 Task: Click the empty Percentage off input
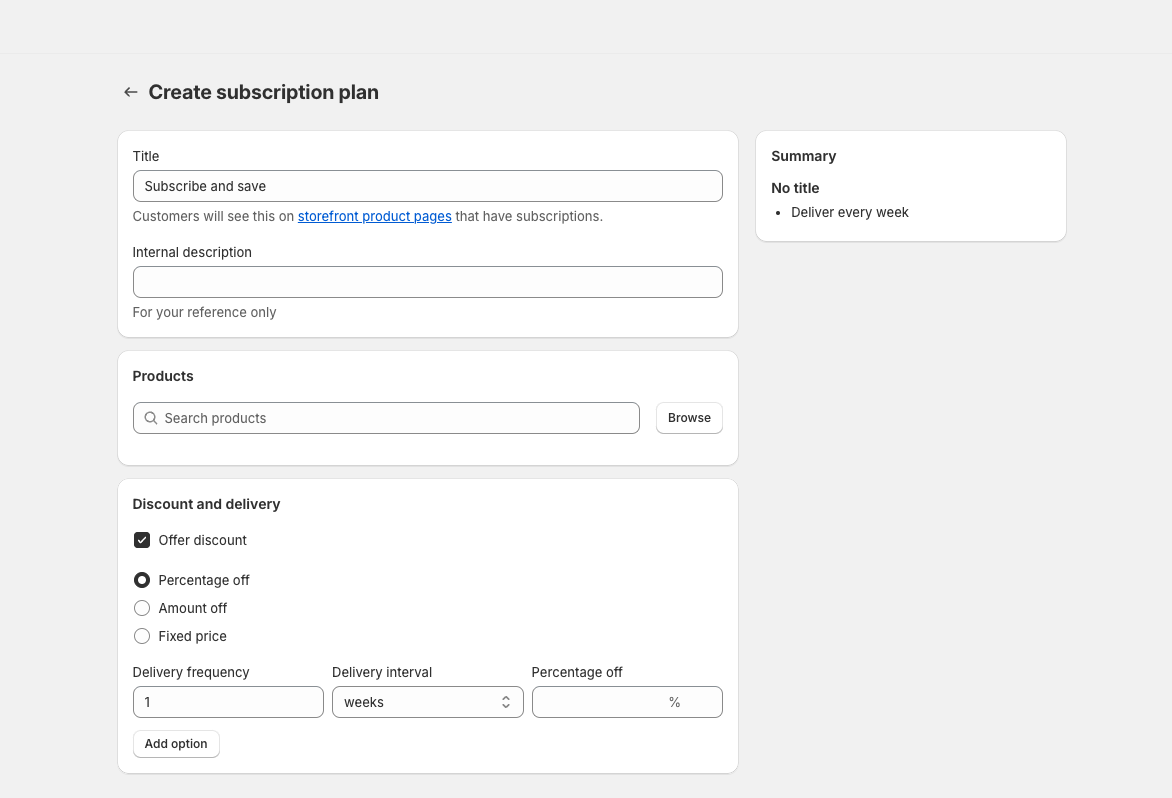point(598,702)
